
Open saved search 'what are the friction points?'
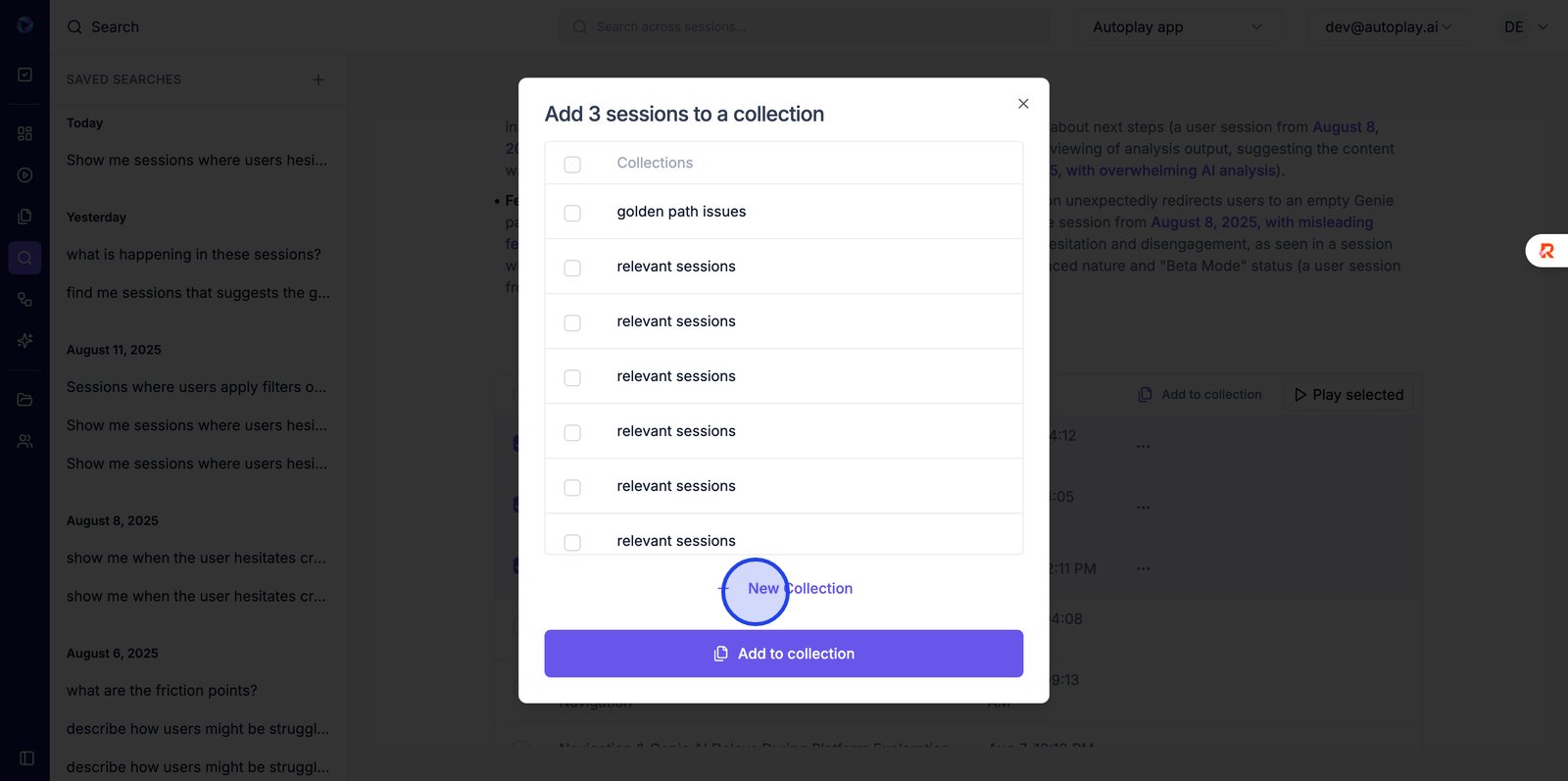pyautogui.click(x=162, y=691)
